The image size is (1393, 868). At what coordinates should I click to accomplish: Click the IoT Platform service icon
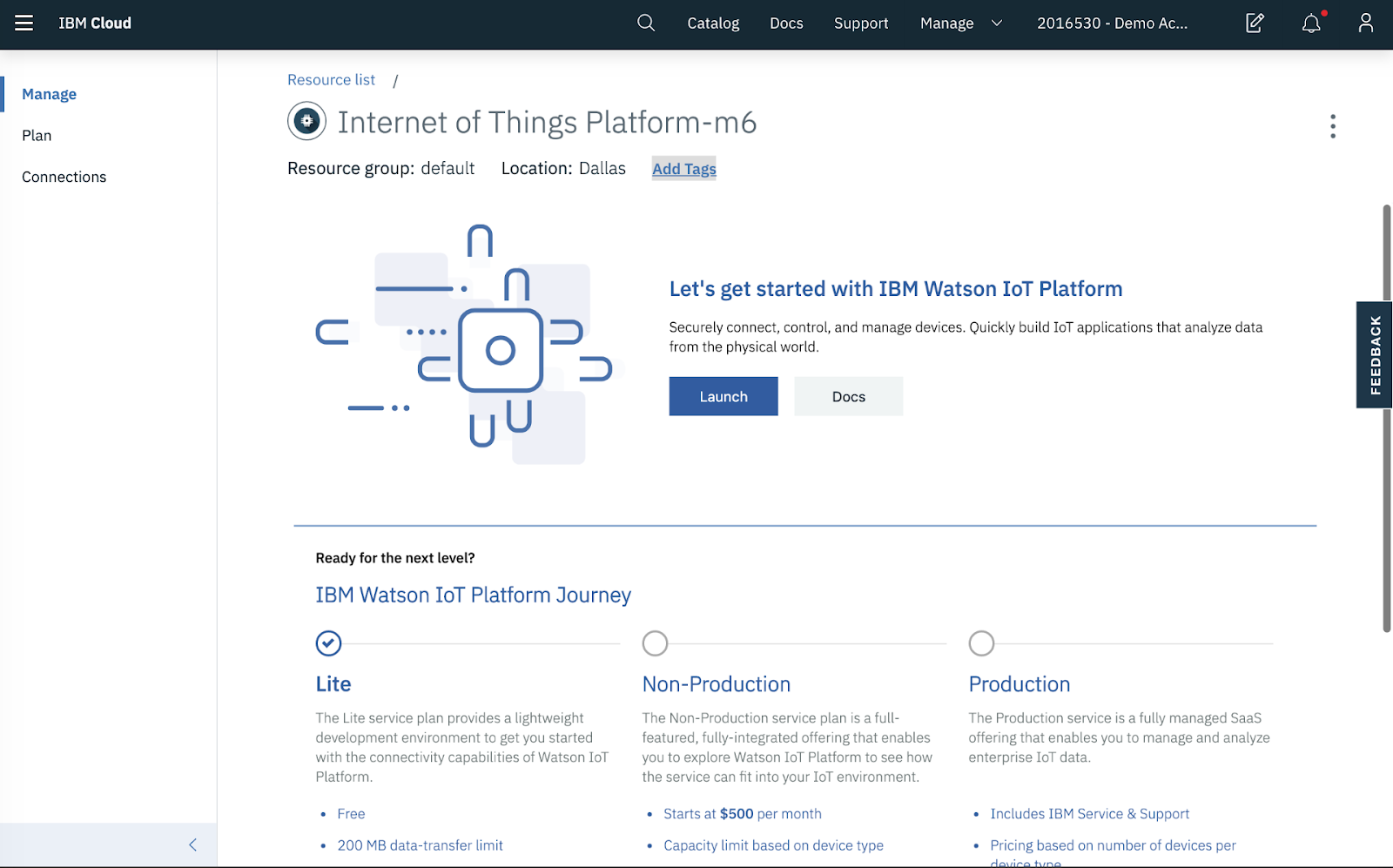(306, 122)
